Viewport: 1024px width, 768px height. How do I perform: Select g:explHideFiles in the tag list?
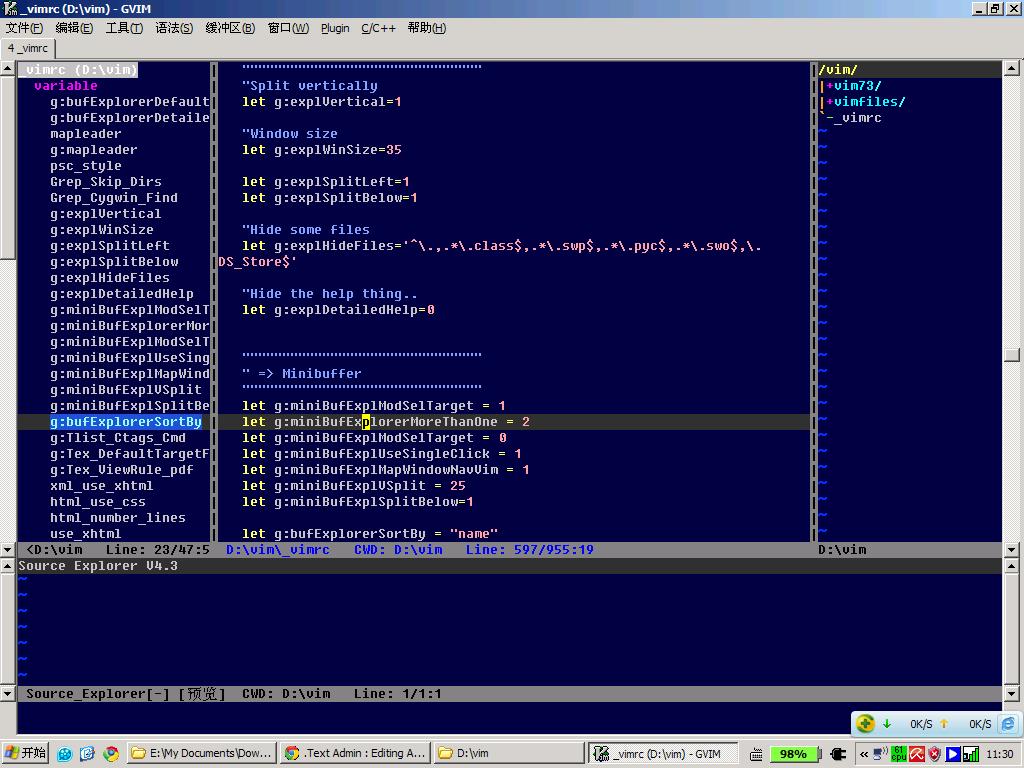(110, 278)
